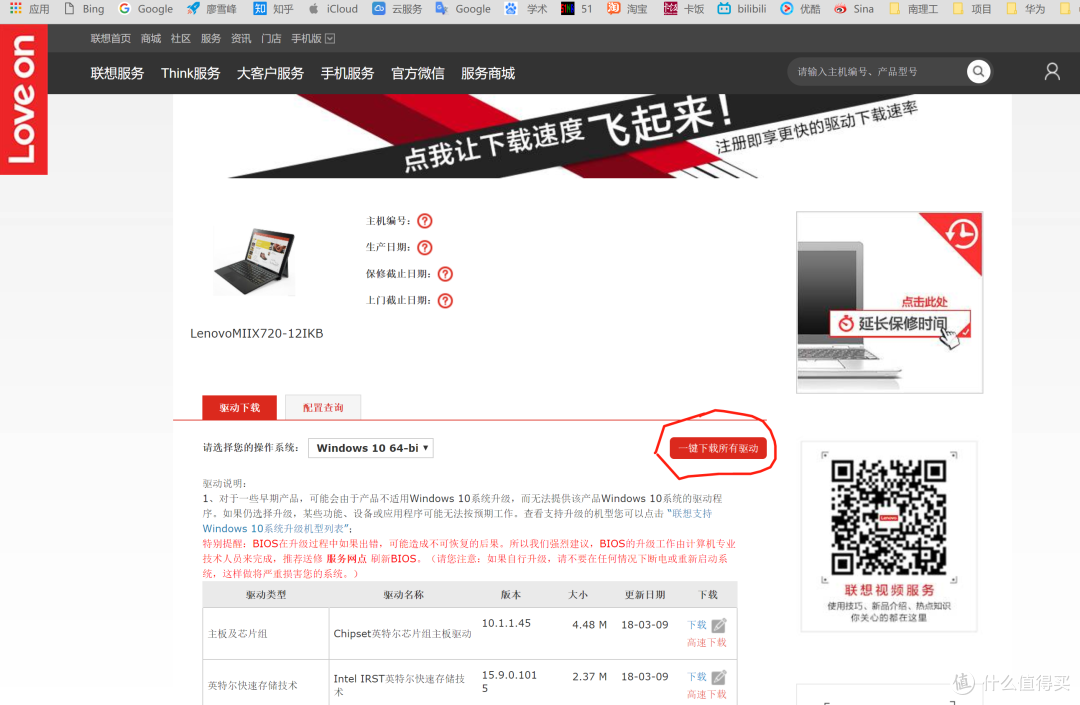The width and height of the screenshot is (1080, 705).
Task: Open the 手机服务 menu
Action: click(347, 73)
